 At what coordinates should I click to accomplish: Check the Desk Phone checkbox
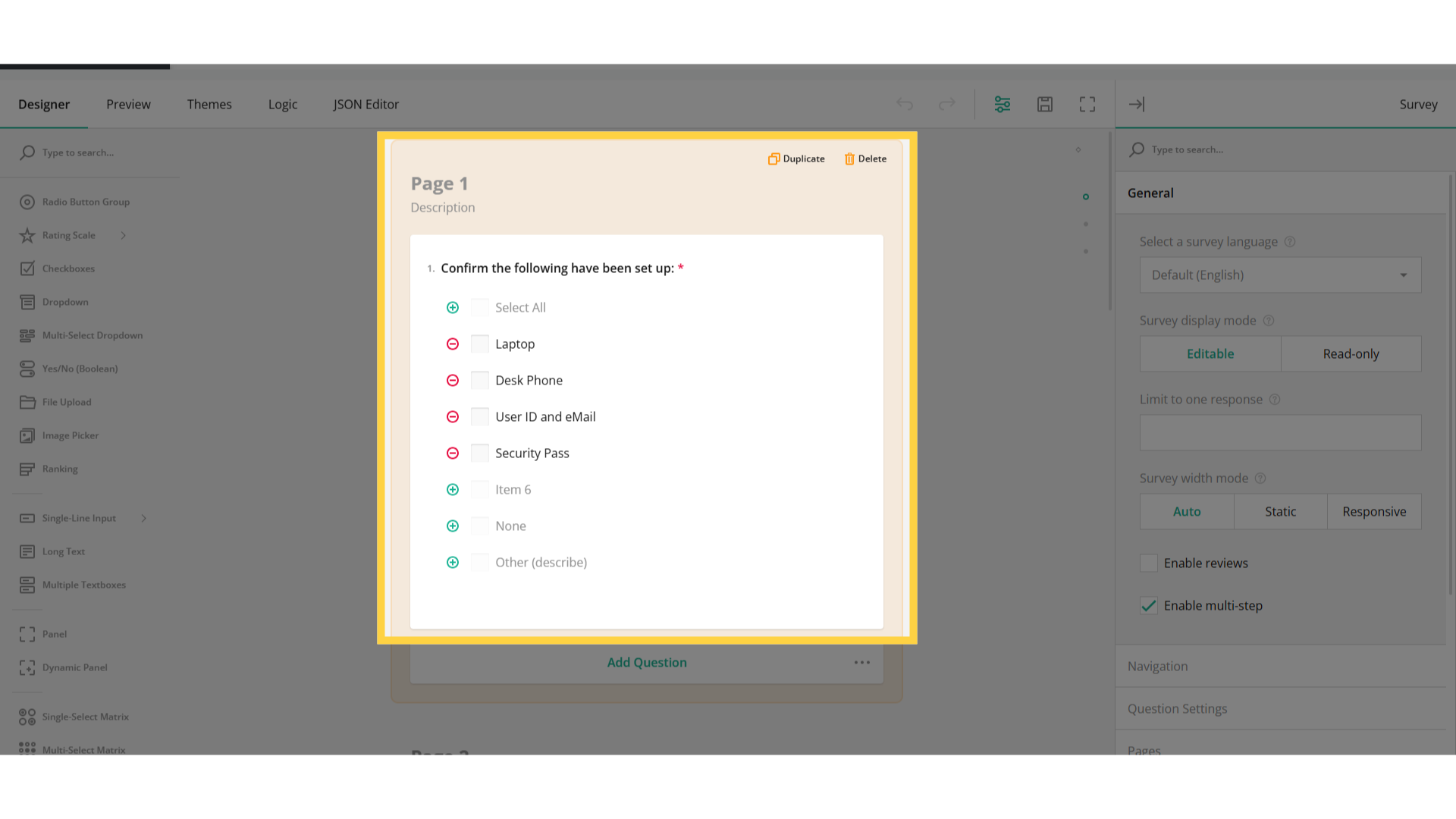point(480,381)
